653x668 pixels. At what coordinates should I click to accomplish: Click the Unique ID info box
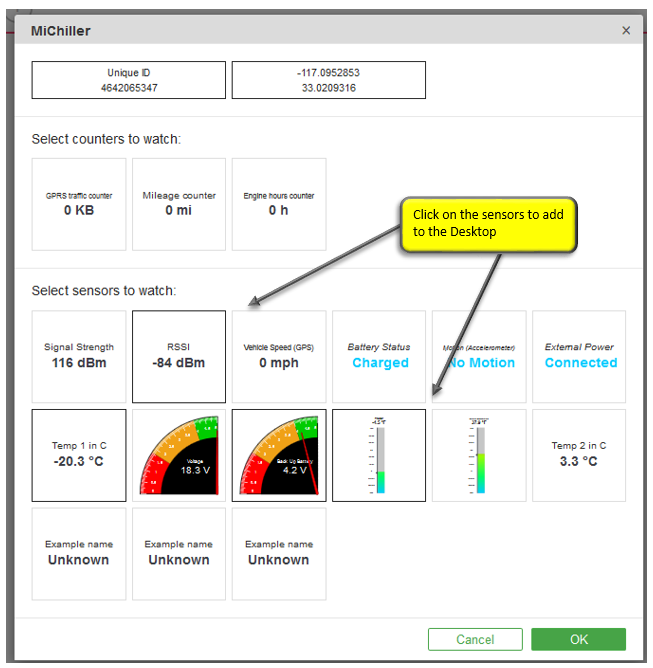(x=128, y=80)
